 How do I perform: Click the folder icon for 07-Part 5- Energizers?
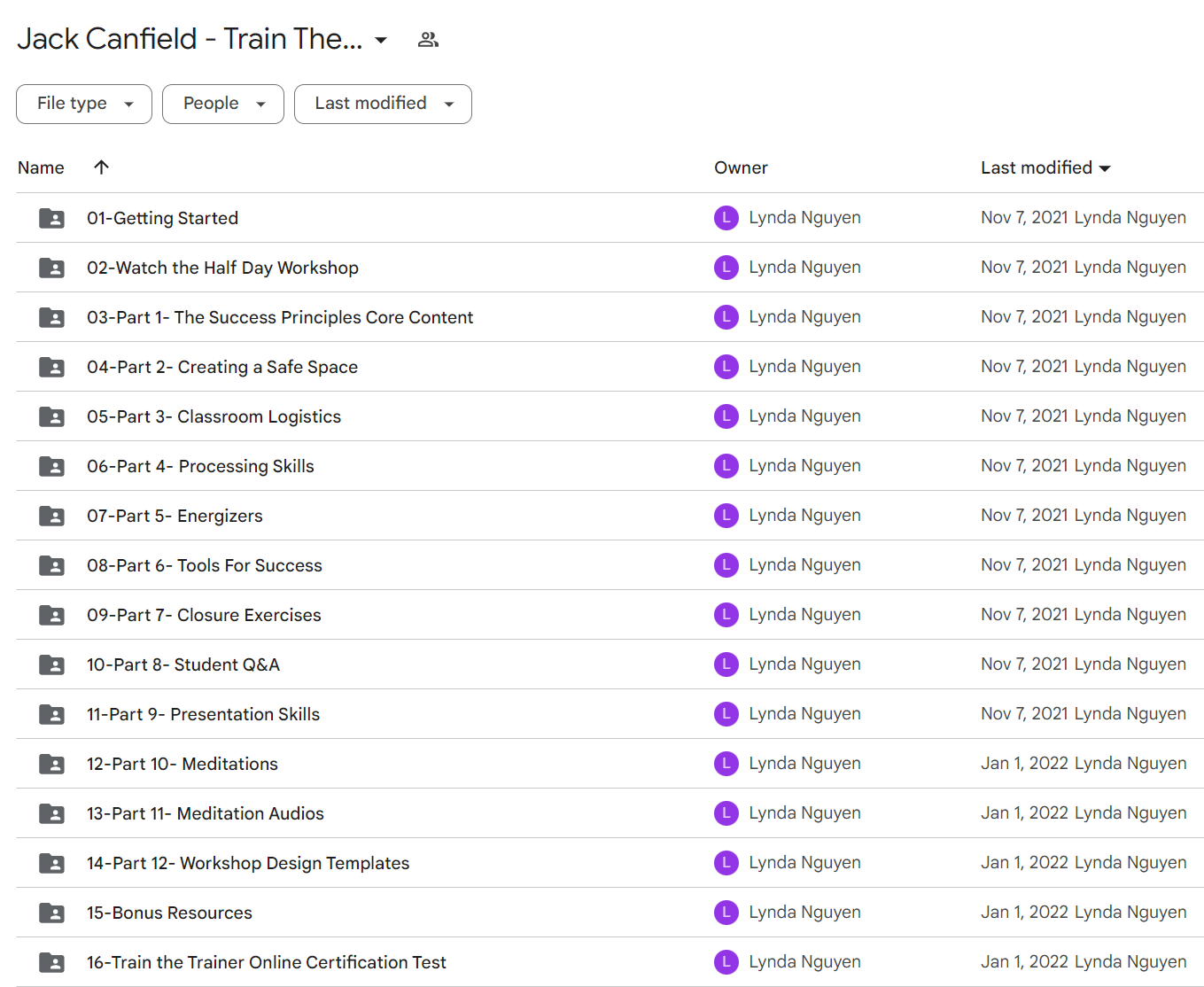coord(51,516)
